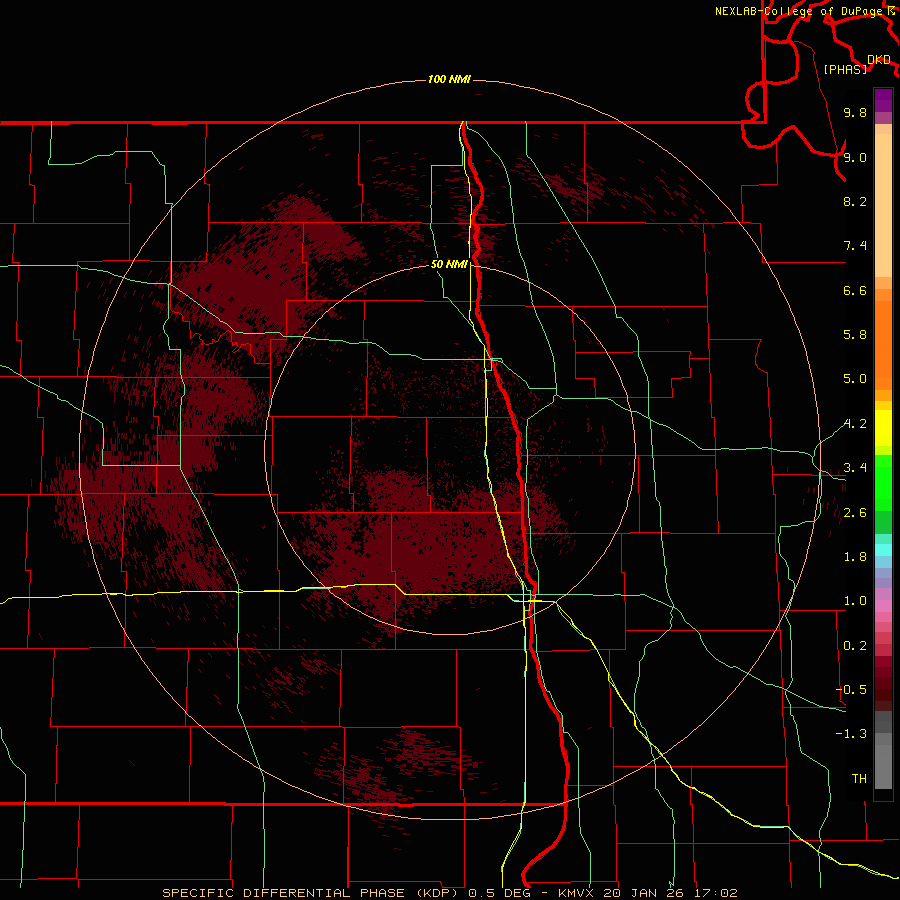Click the 5.0 legend value
This screenshot has width=900, height=900.
(x=855, y=379)
